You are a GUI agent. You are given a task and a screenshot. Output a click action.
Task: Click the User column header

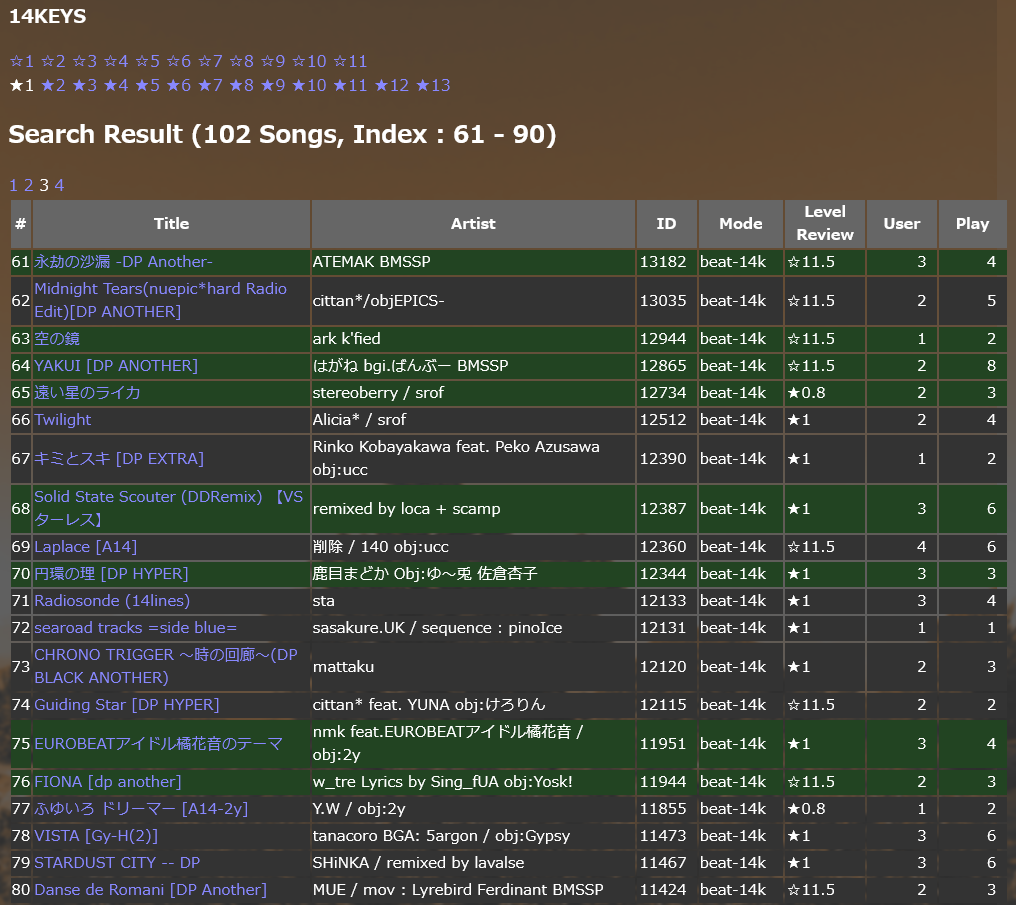point(902,223)
